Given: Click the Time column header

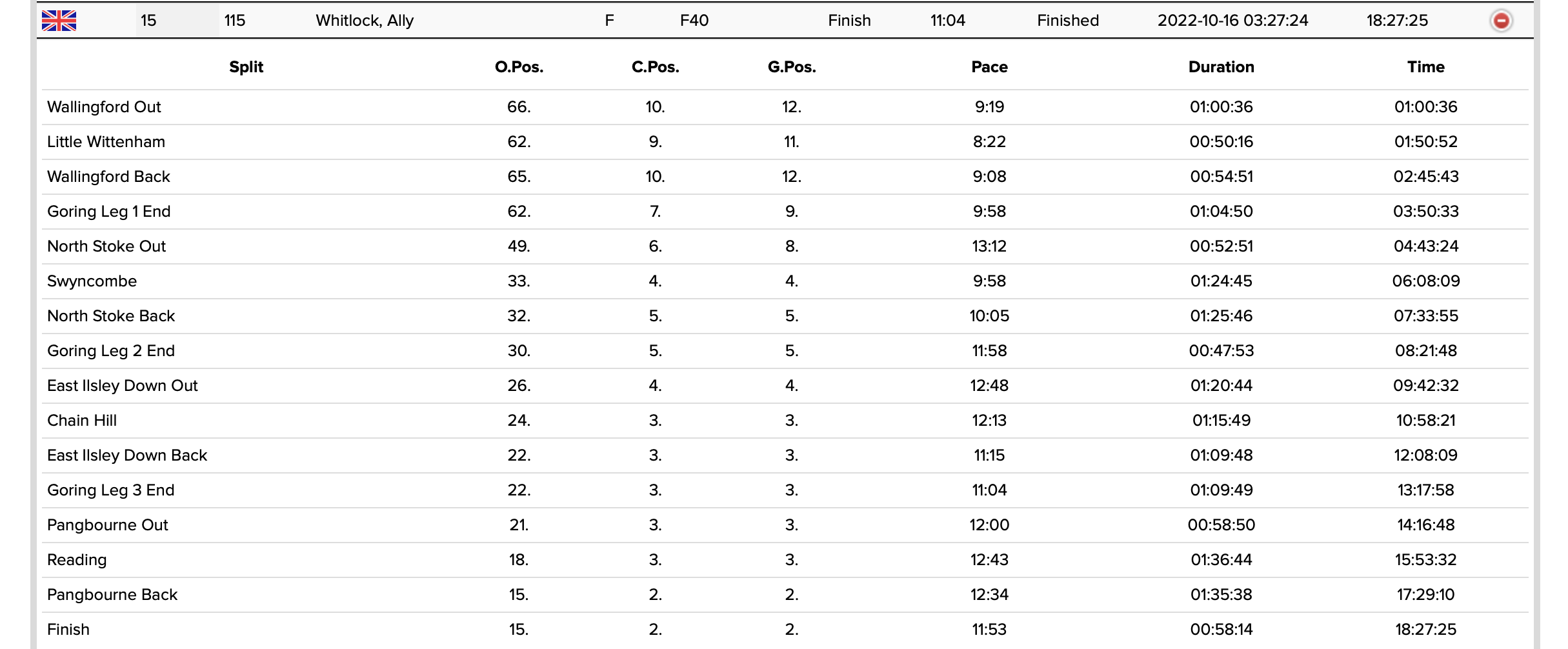Looking at the screenshot, I should (1425, 67).
